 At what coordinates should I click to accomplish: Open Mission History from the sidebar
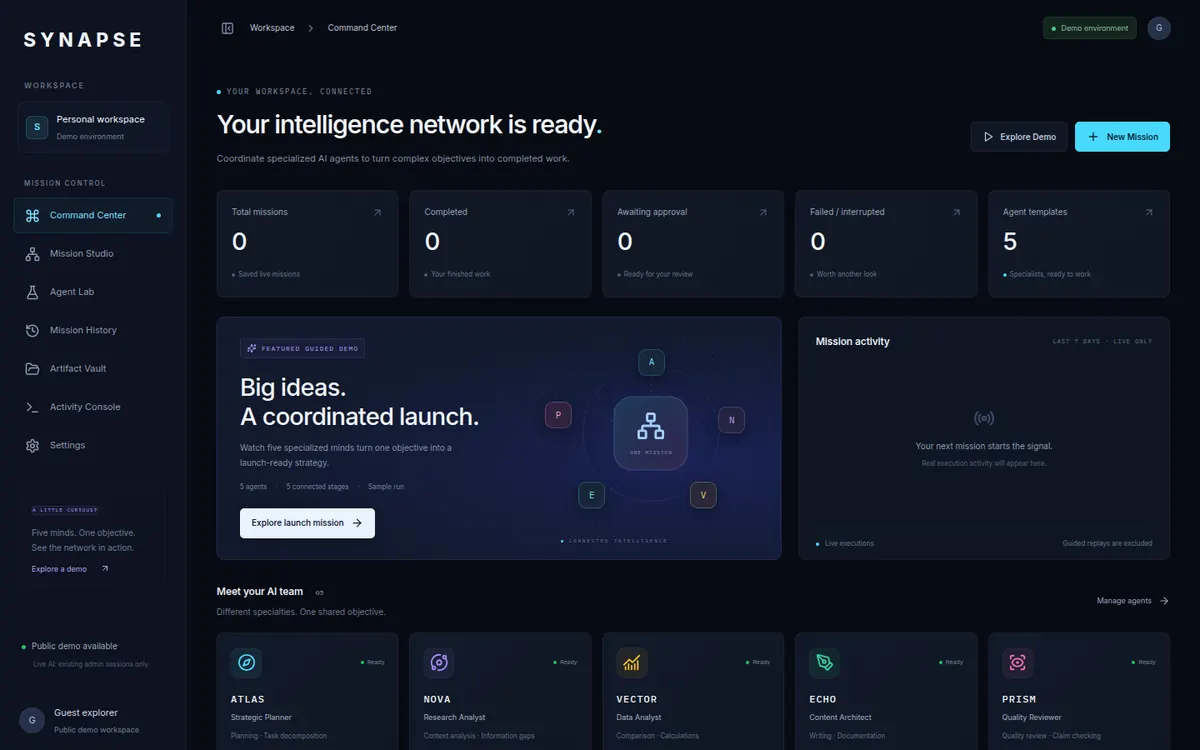[x=93, y=330]
